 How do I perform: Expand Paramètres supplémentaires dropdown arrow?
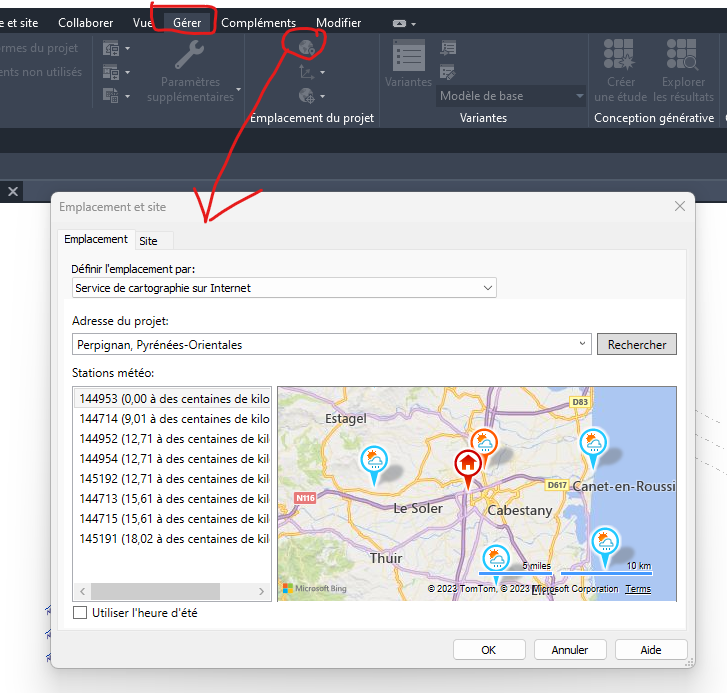[x=238, y=89]
